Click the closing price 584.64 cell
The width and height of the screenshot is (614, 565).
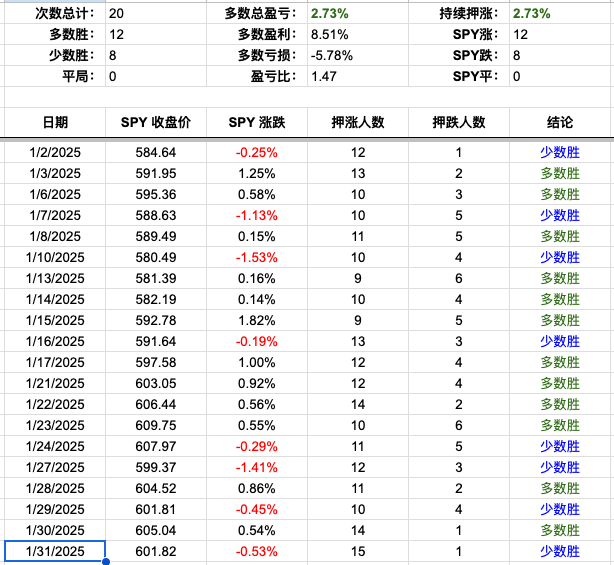pyautogui.click(x=156, y=153)
